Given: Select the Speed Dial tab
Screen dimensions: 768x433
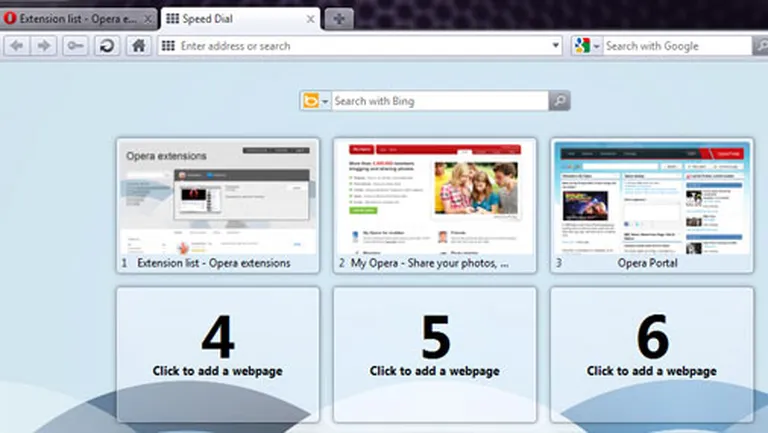Looking at the screenshot, I should click(240, 19).
